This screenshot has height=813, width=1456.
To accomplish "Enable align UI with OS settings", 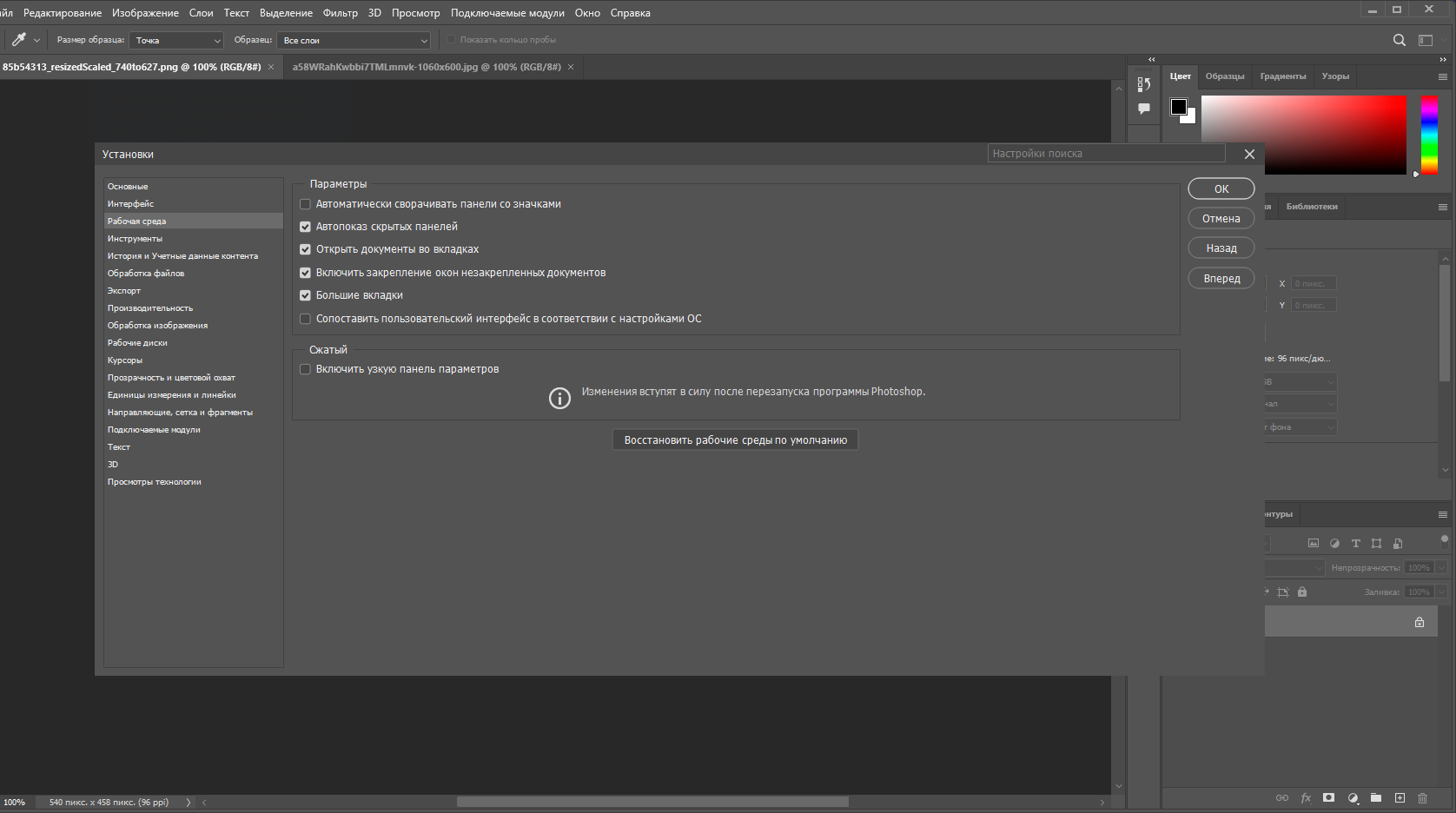I will coord(305,319).
